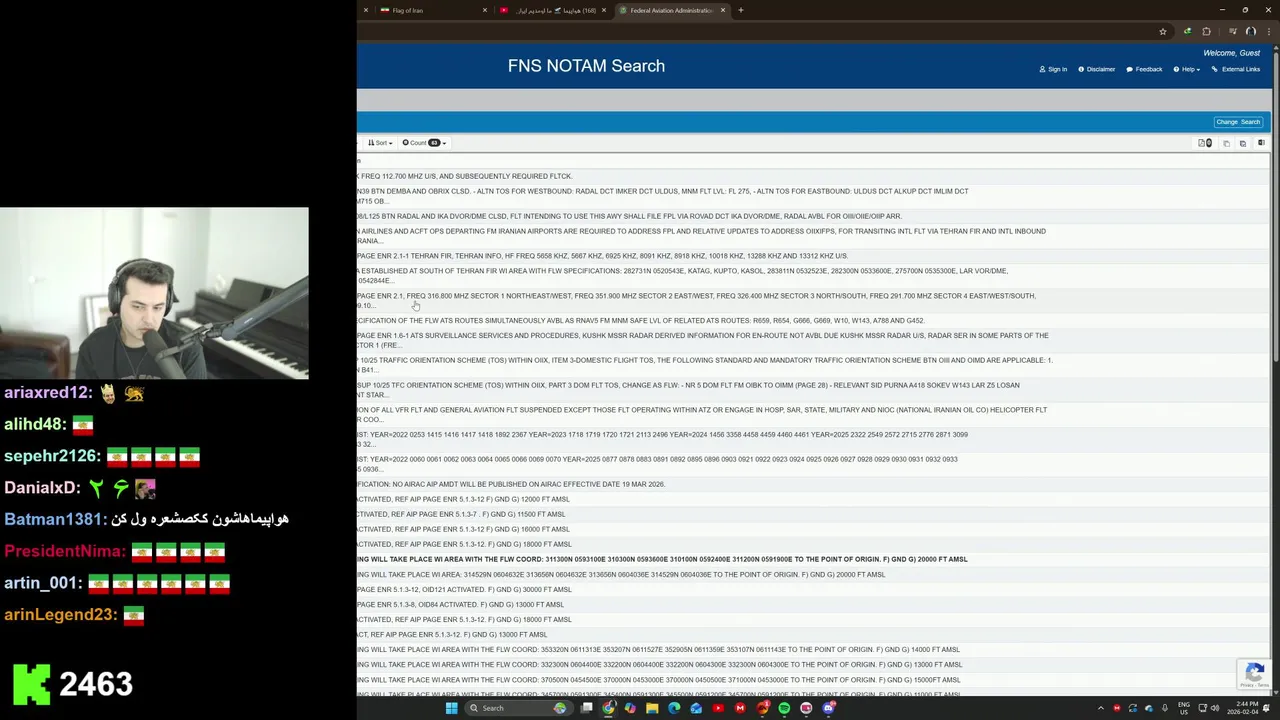Open the browser profile avatar
The width and height of the screenshot is (1280, 720).
coord(1250,31)
